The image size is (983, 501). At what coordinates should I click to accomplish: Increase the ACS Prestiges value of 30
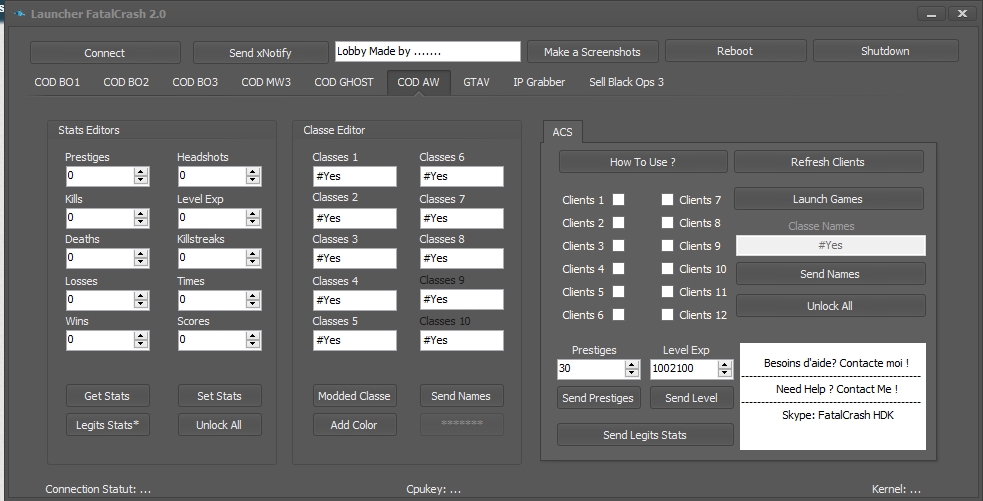(x=632, y=364)
